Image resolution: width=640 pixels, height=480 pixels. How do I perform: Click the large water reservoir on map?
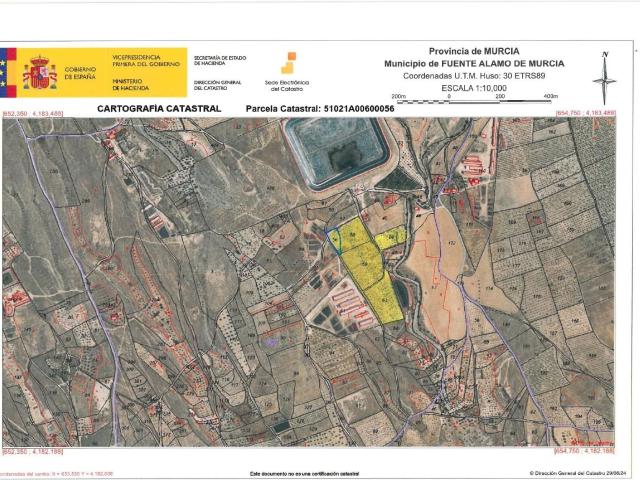click(337, 151)
